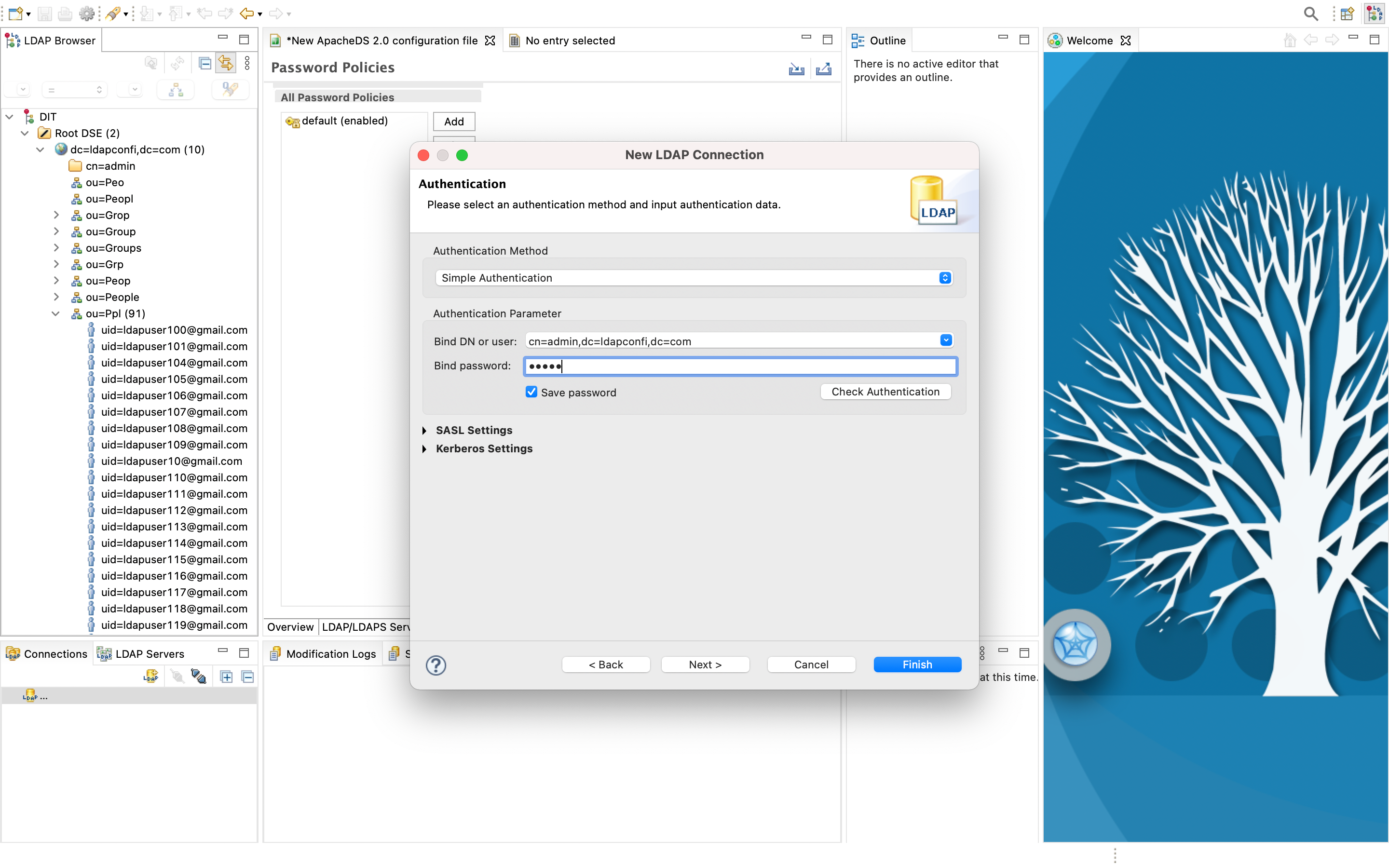Select uid=ldapuser10@gmail.com entry

(165, 461)
